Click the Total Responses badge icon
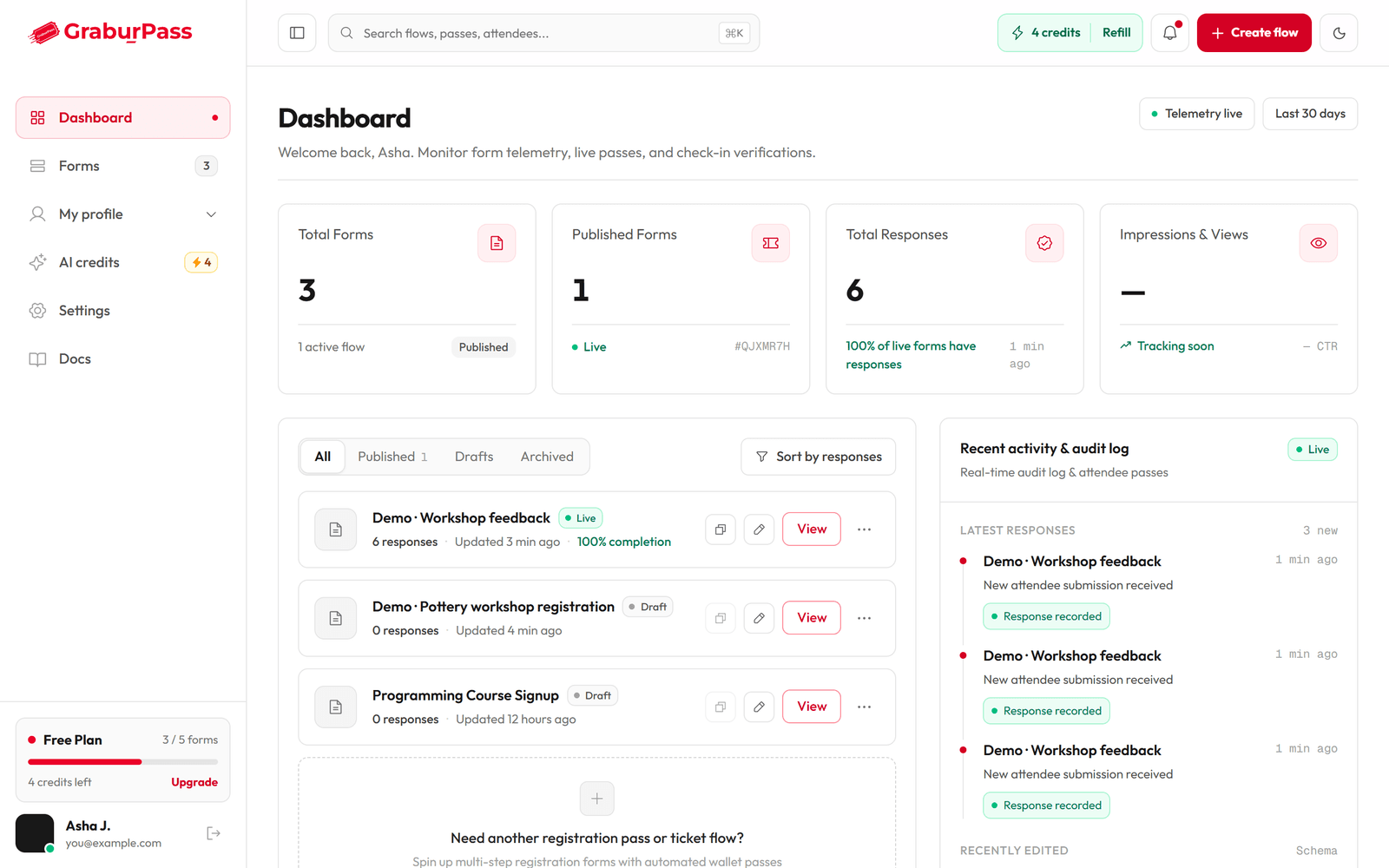1389x868 pixels. pyautogui.click(x=1044, y=243)
